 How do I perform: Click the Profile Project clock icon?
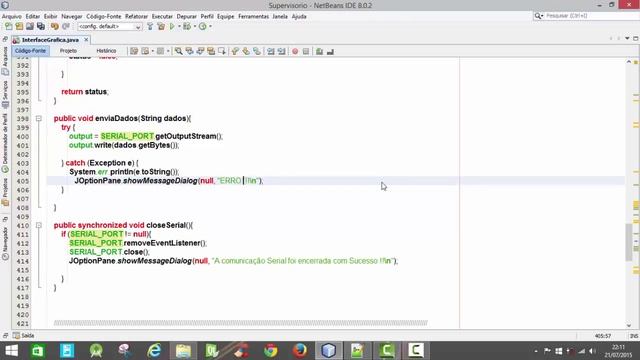202,27
